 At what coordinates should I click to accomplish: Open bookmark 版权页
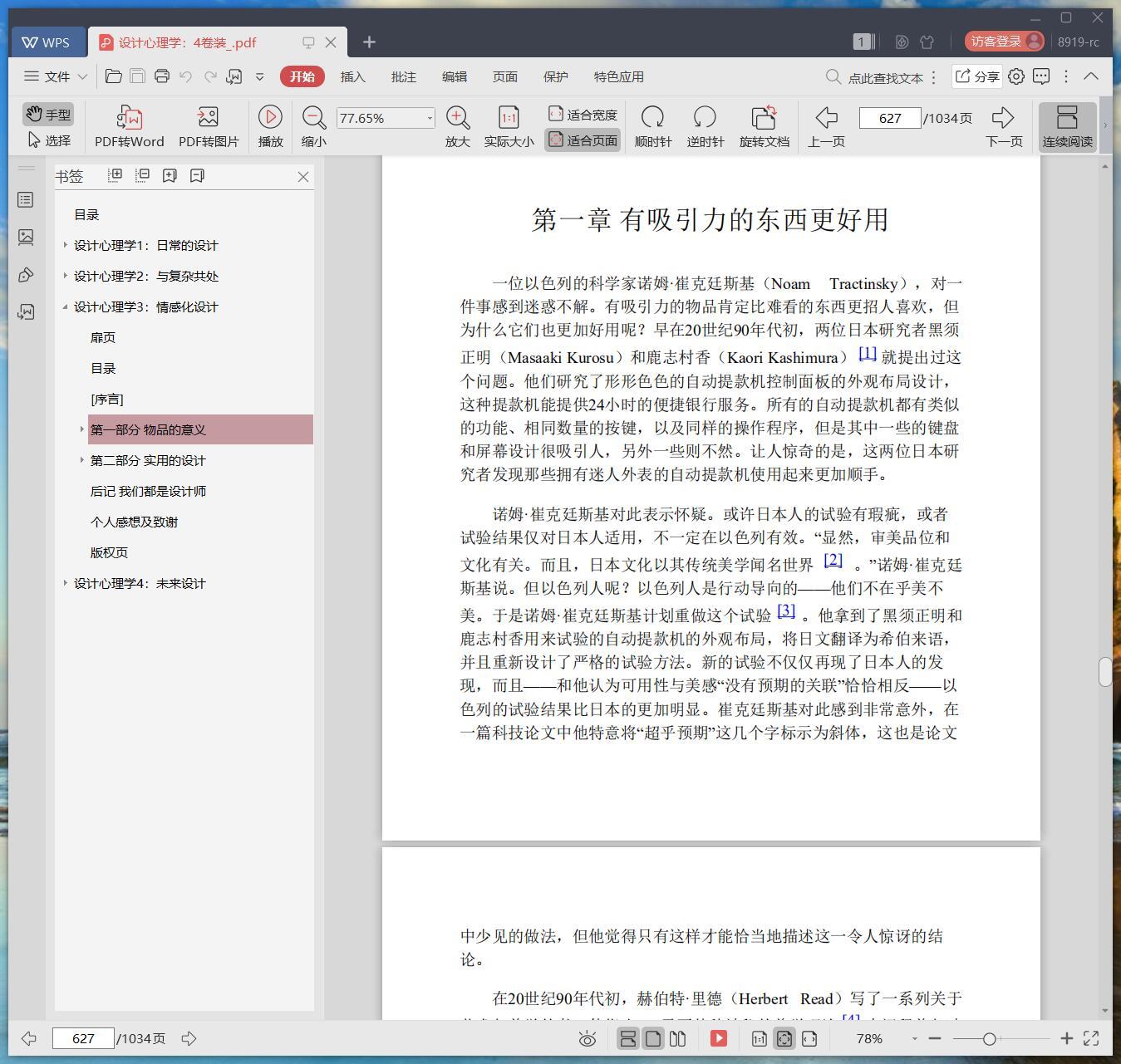click(109, 552)
